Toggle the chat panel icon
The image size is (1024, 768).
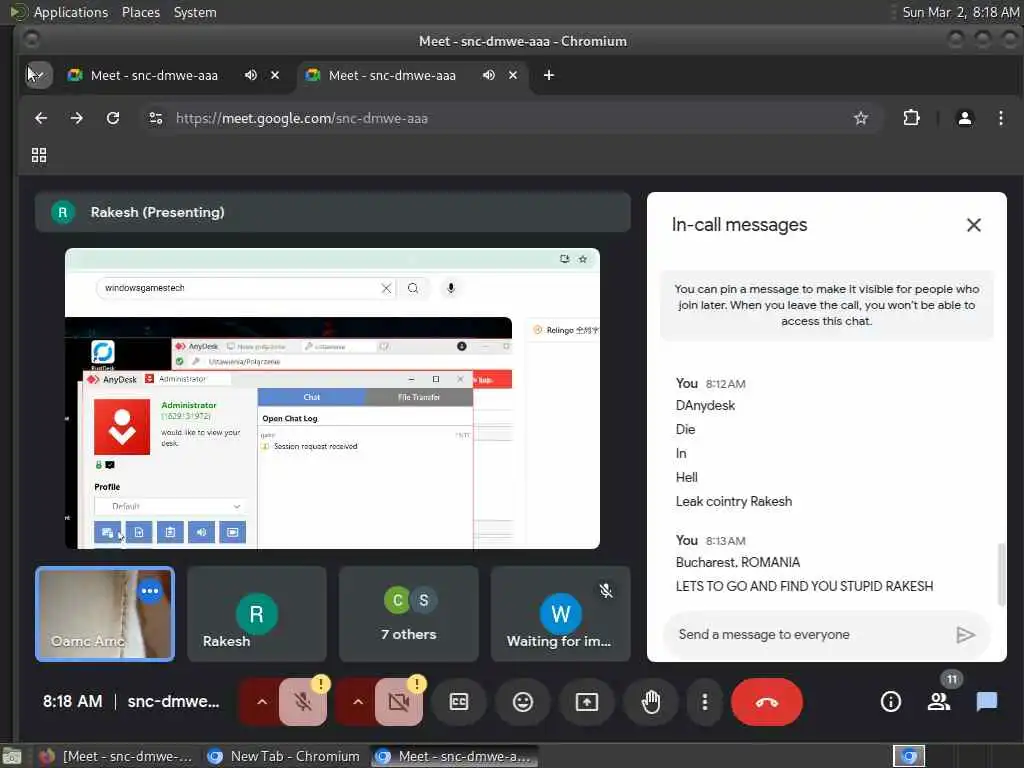(x=987, y=702)
